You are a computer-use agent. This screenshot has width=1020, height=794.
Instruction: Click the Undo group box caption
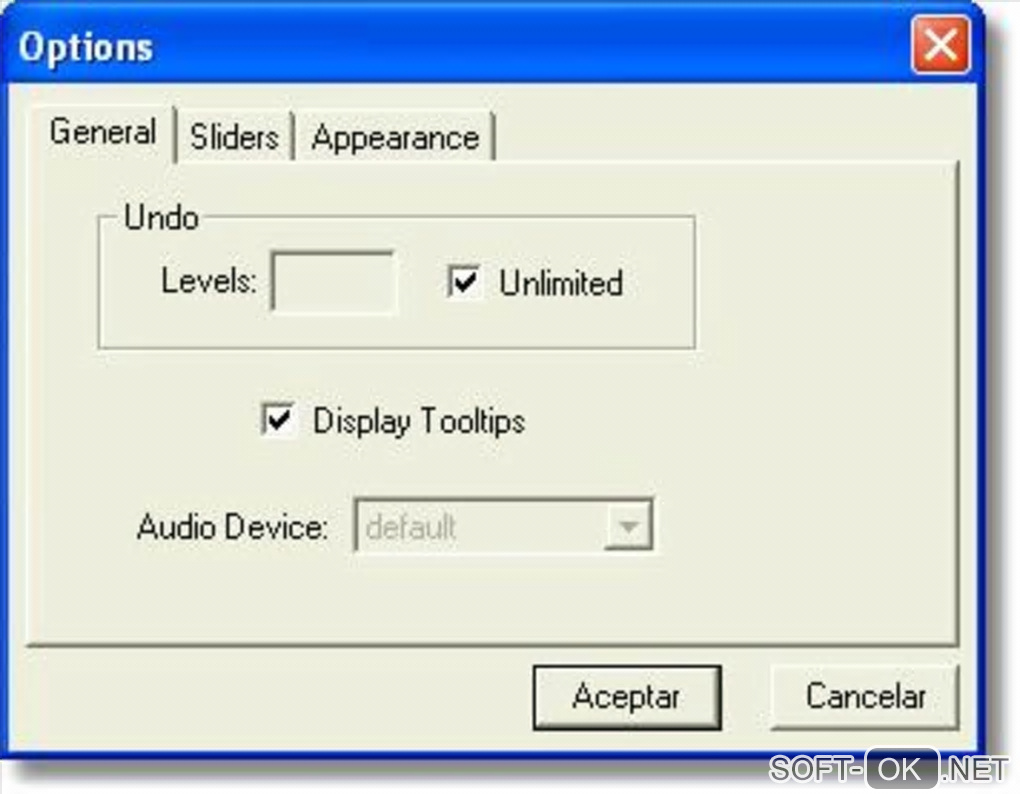tap(161, 217)
